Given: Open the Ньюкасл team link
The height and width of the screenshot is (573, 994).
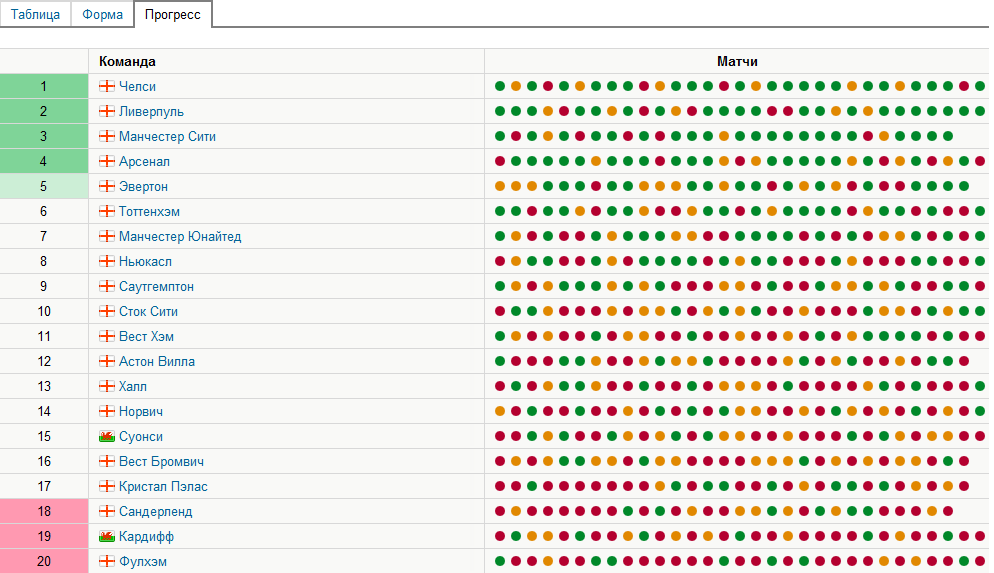Looking at the screenshot, I should tap(145, 262).
